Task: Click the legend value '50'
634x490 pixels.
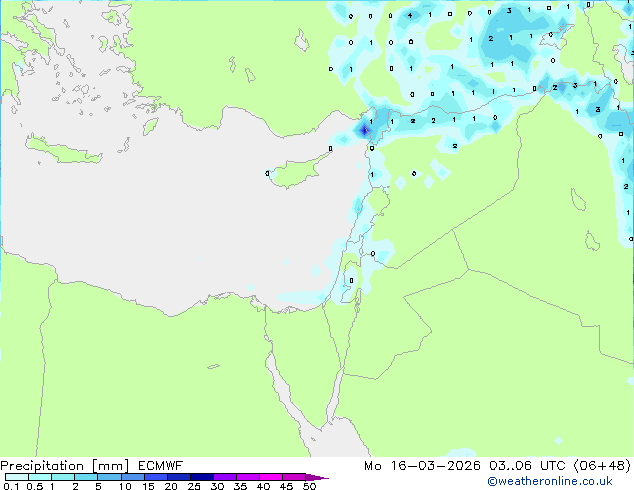Action: (310, 486)
